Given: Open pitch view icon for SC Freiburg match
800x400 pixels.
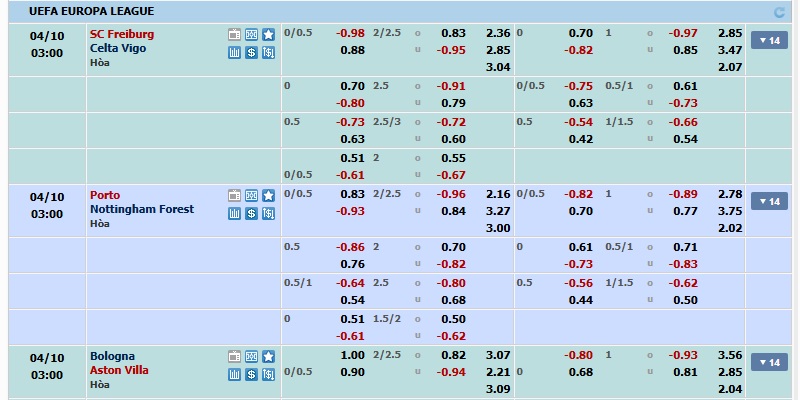Looking at the screenshot, I should (252, 35).
